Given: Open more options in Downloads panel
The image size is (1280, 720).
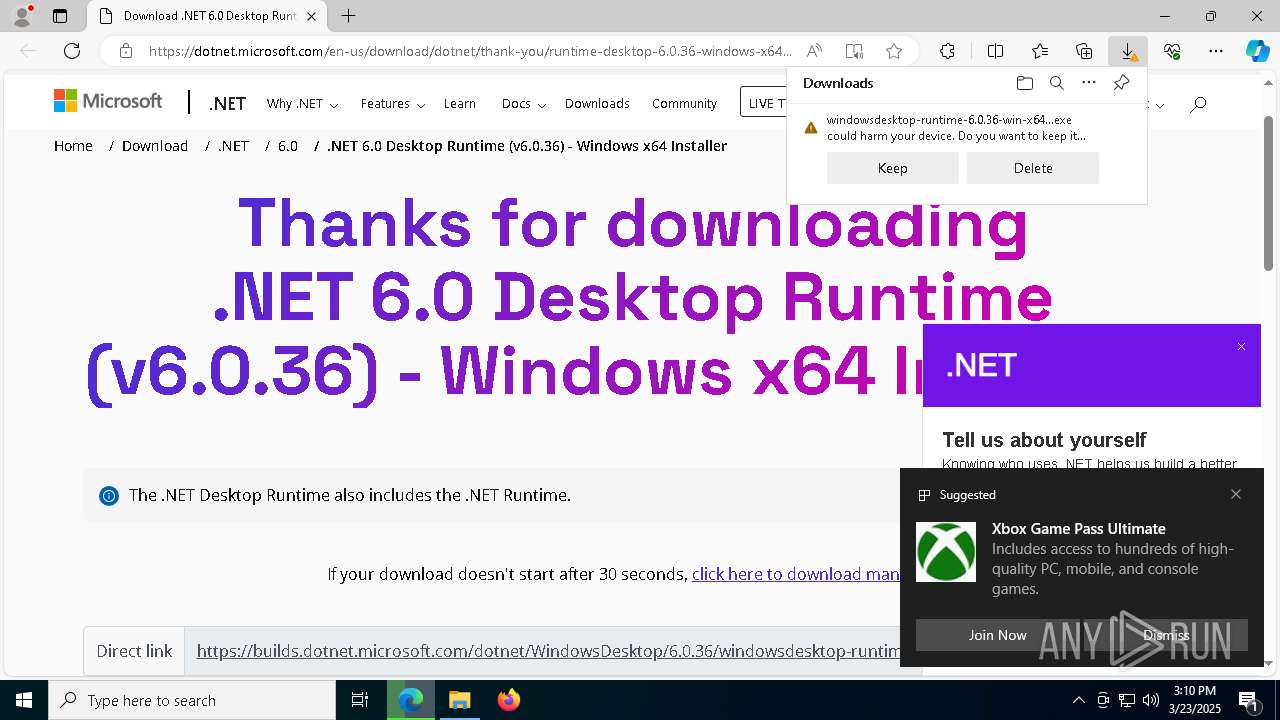Looking at the screenshot, I should 1089,83.
